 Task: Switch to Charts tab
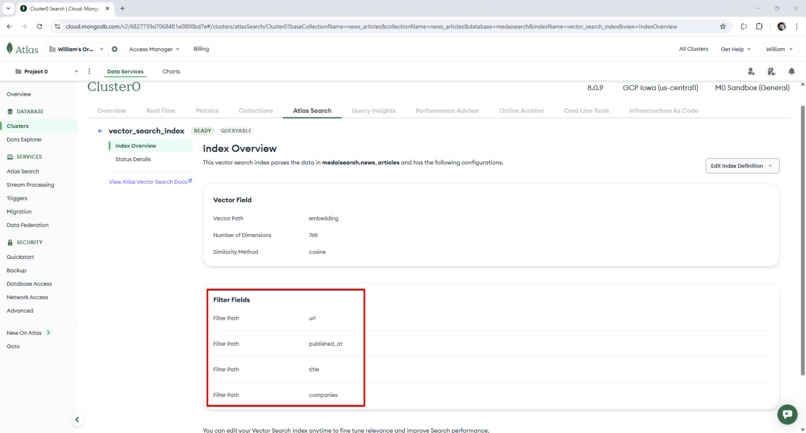171,71
